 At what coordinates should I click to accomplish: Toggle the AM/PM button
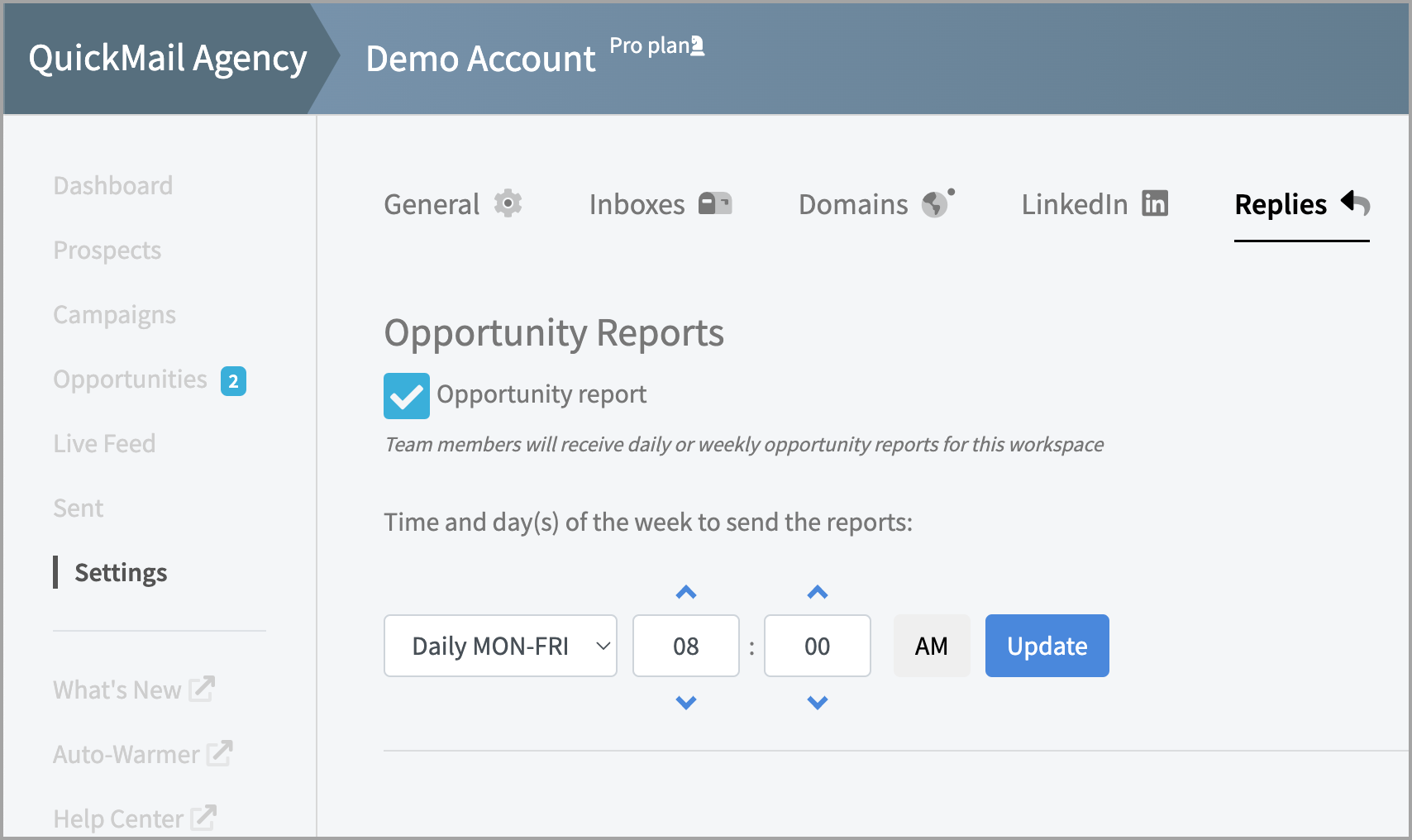(932, 646)
